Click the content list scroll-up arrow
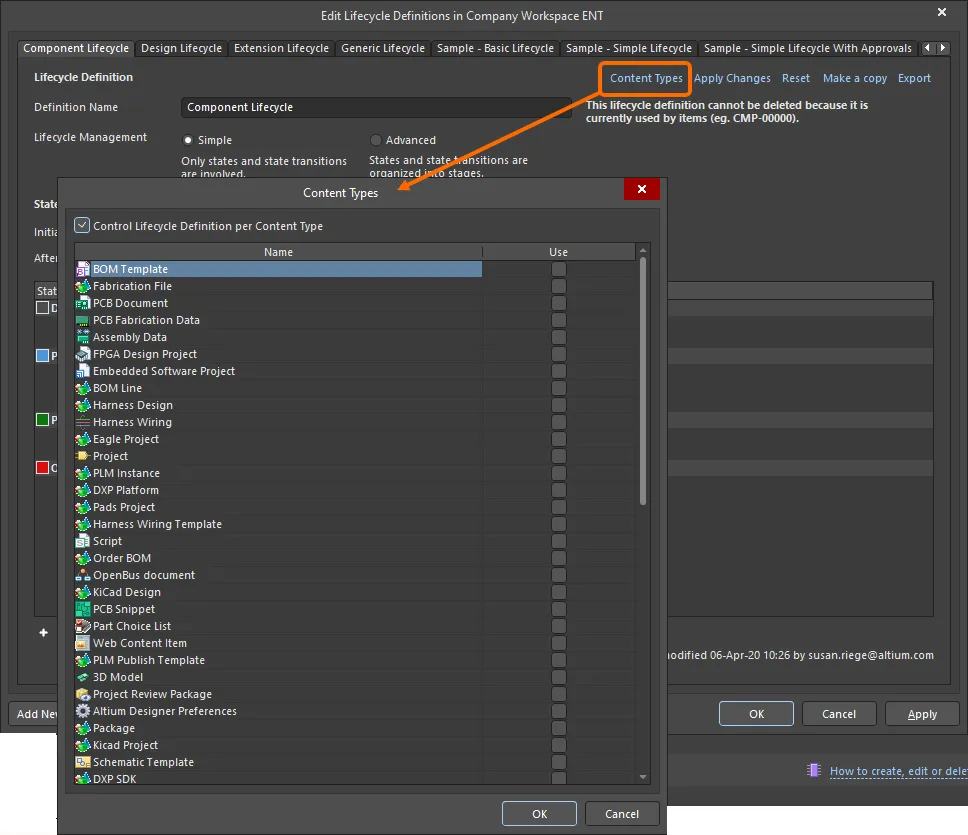The height and width of the screenshot is (835, 968). (643, 251)
